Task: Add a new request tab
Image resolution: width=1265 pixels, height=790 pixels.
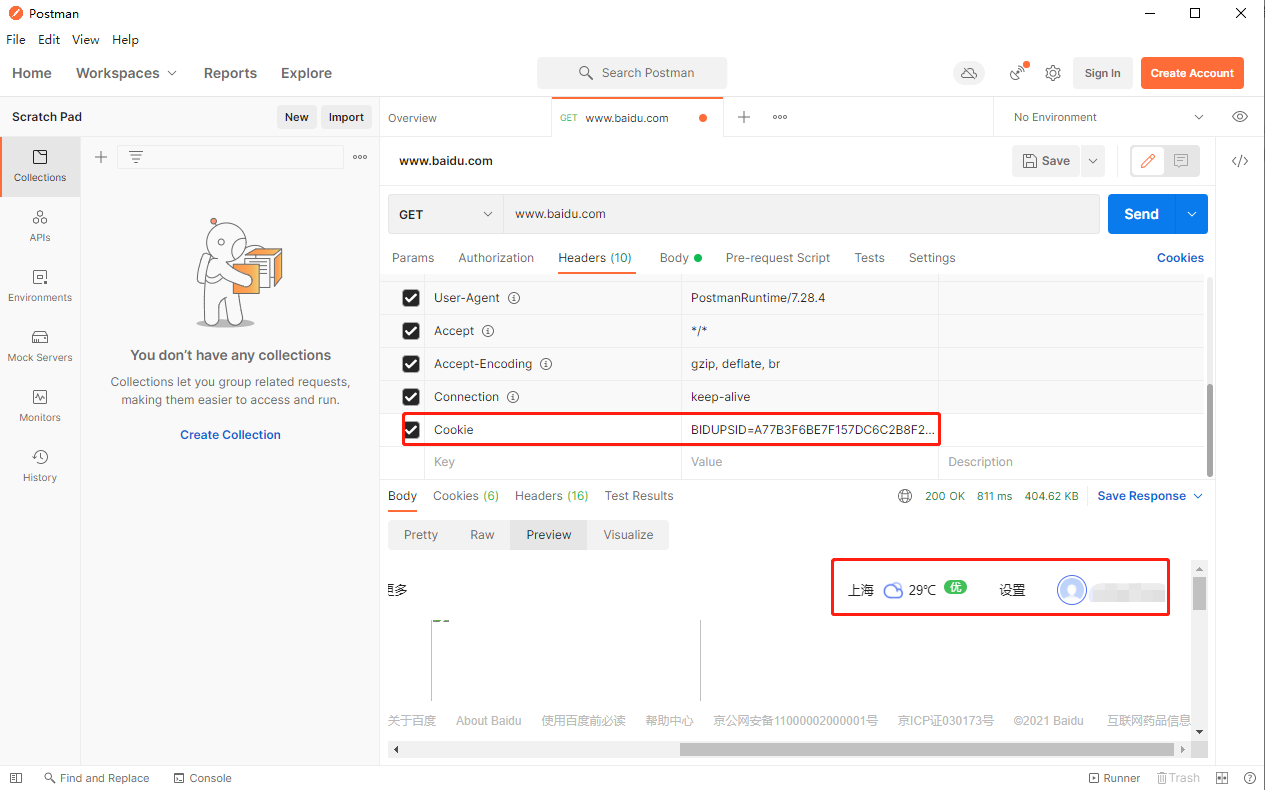Action: click(744, 117)
